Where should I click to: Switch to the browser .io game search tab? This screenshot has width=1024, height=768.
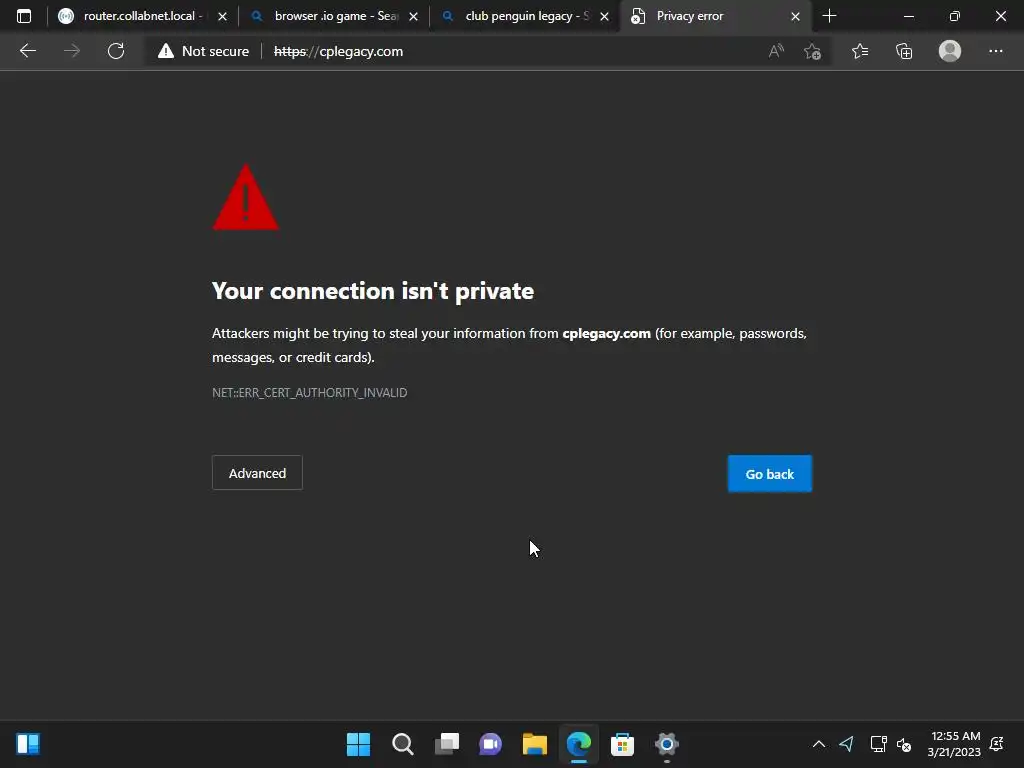pos(325,16)
